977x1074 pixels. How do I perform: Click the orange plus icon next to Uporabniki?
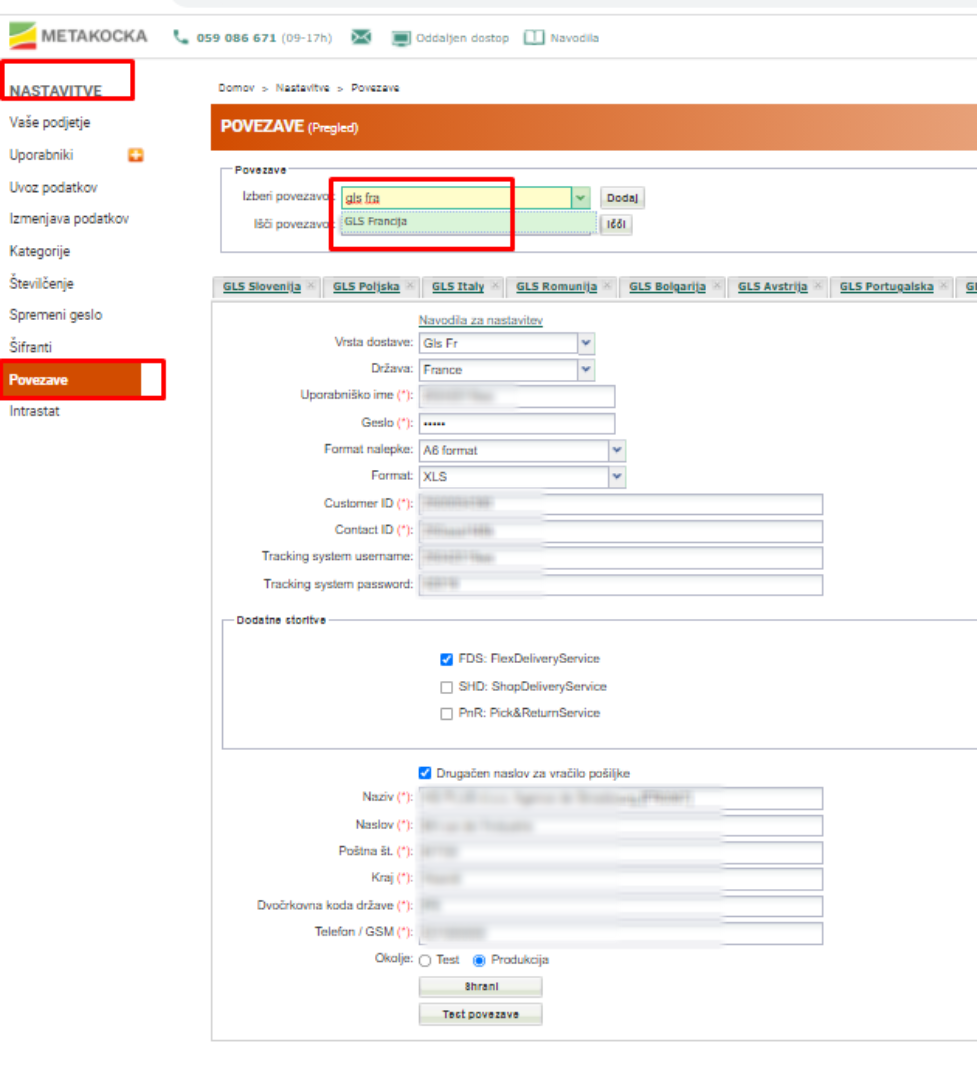point(136,155)
